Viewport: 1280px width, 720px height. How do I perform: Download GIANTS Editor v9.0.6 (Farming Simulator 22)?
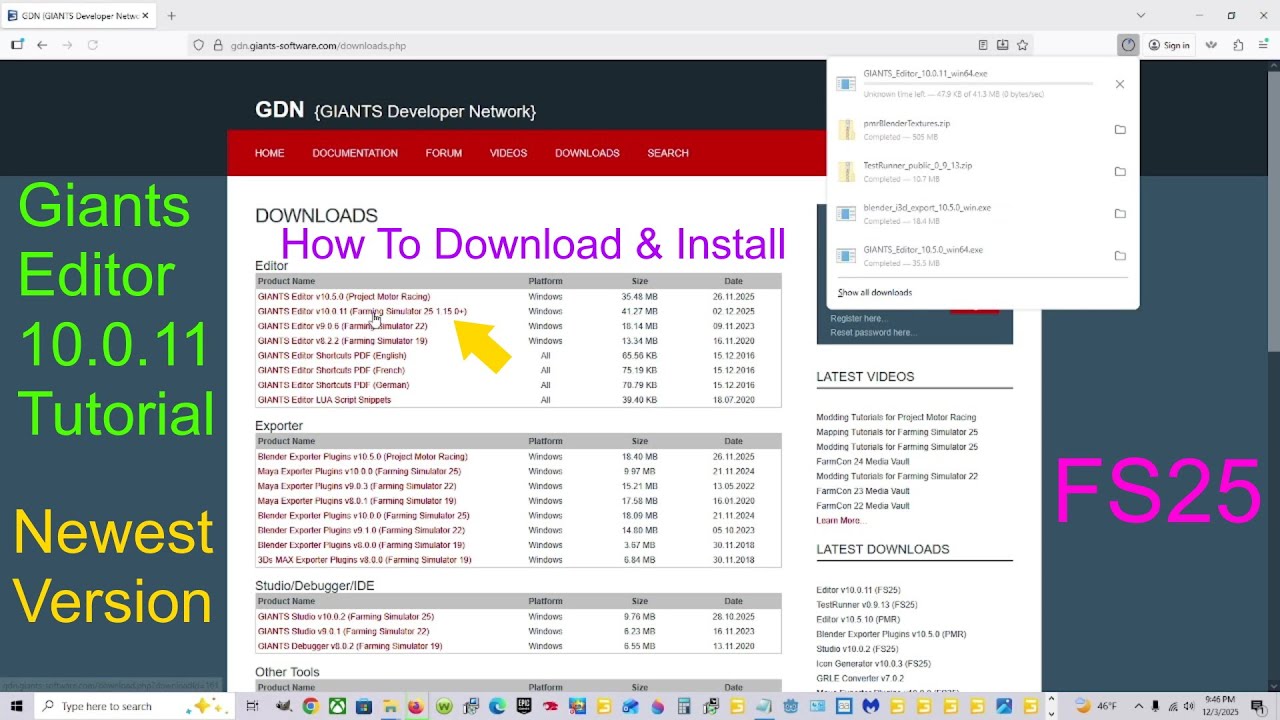[342, 326]
